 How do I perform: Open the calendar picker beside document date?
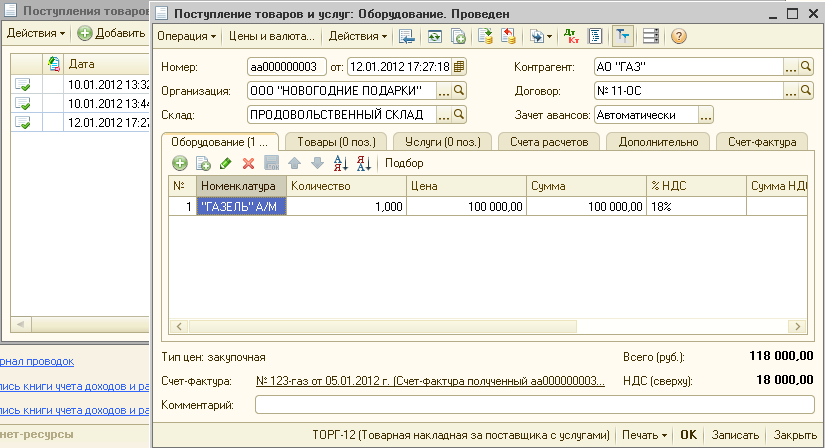459,67
